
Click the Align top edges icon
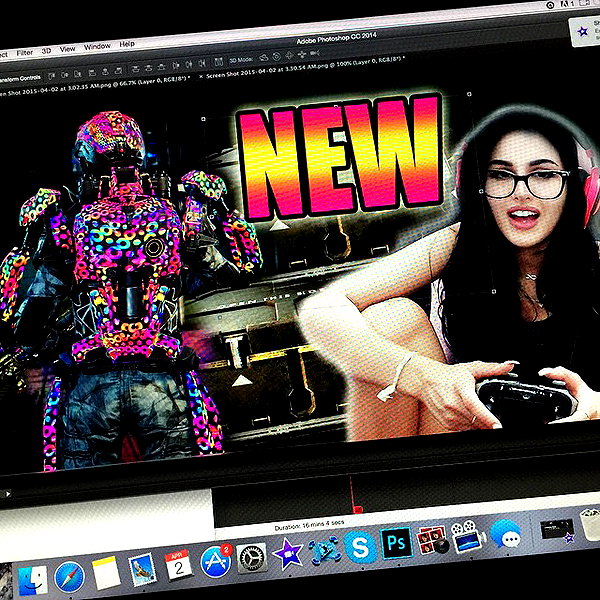tap(52, 76)
